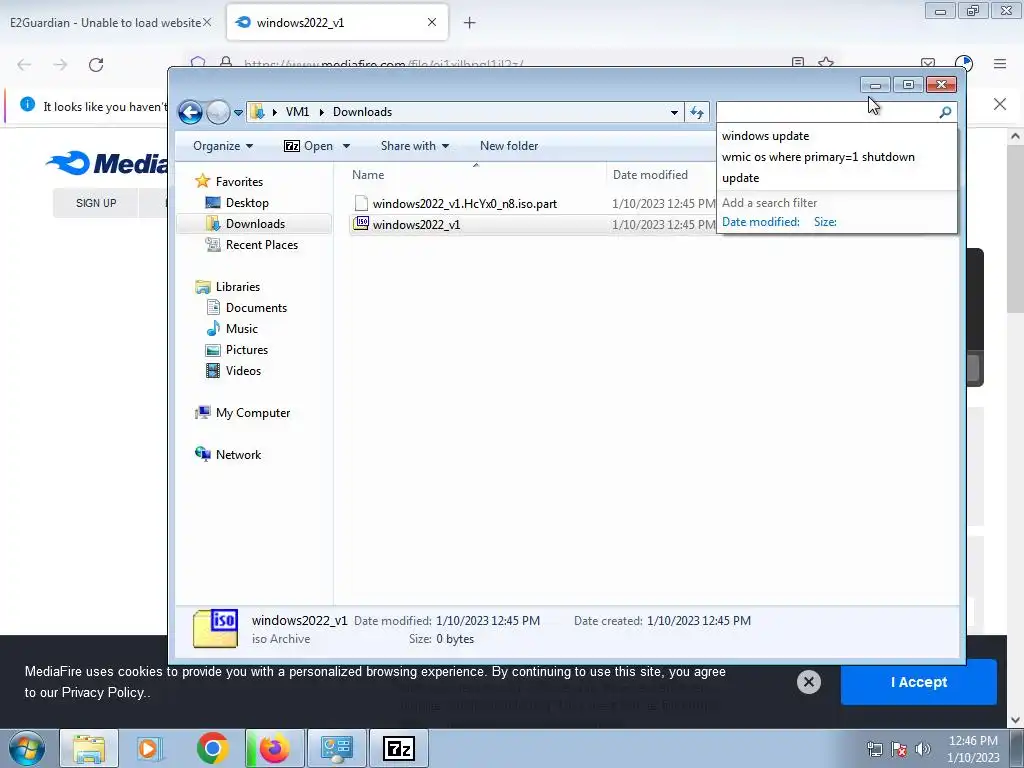Click Firefox back navigation arrow

point(24,65)
